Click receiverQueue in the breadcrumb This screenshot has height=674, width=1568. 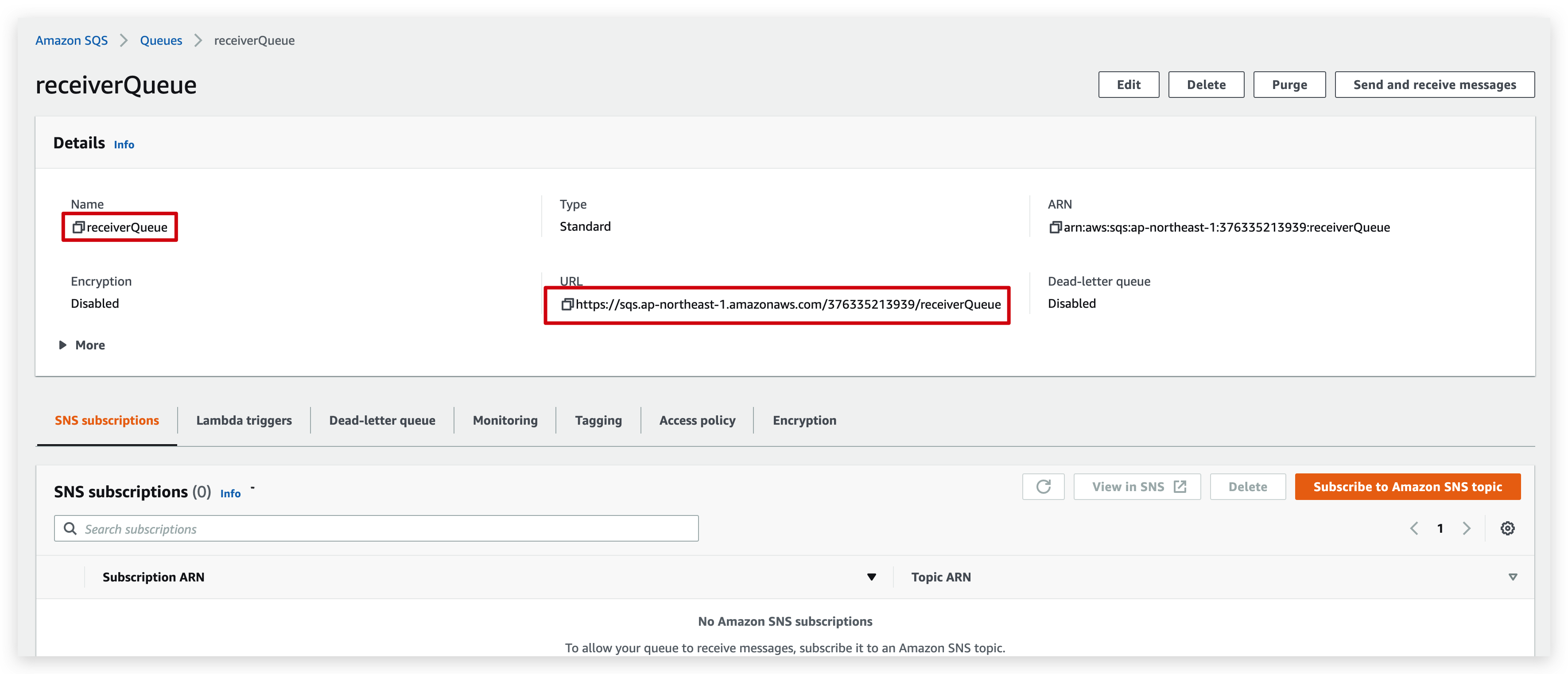pos(254,40)
